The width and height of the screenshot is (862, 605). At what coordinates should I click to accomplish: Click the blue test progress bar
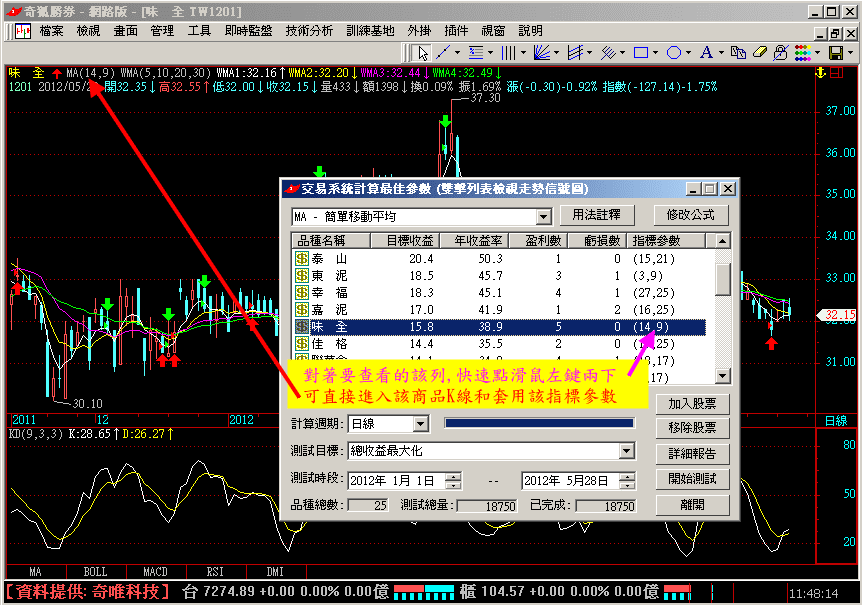539,423
